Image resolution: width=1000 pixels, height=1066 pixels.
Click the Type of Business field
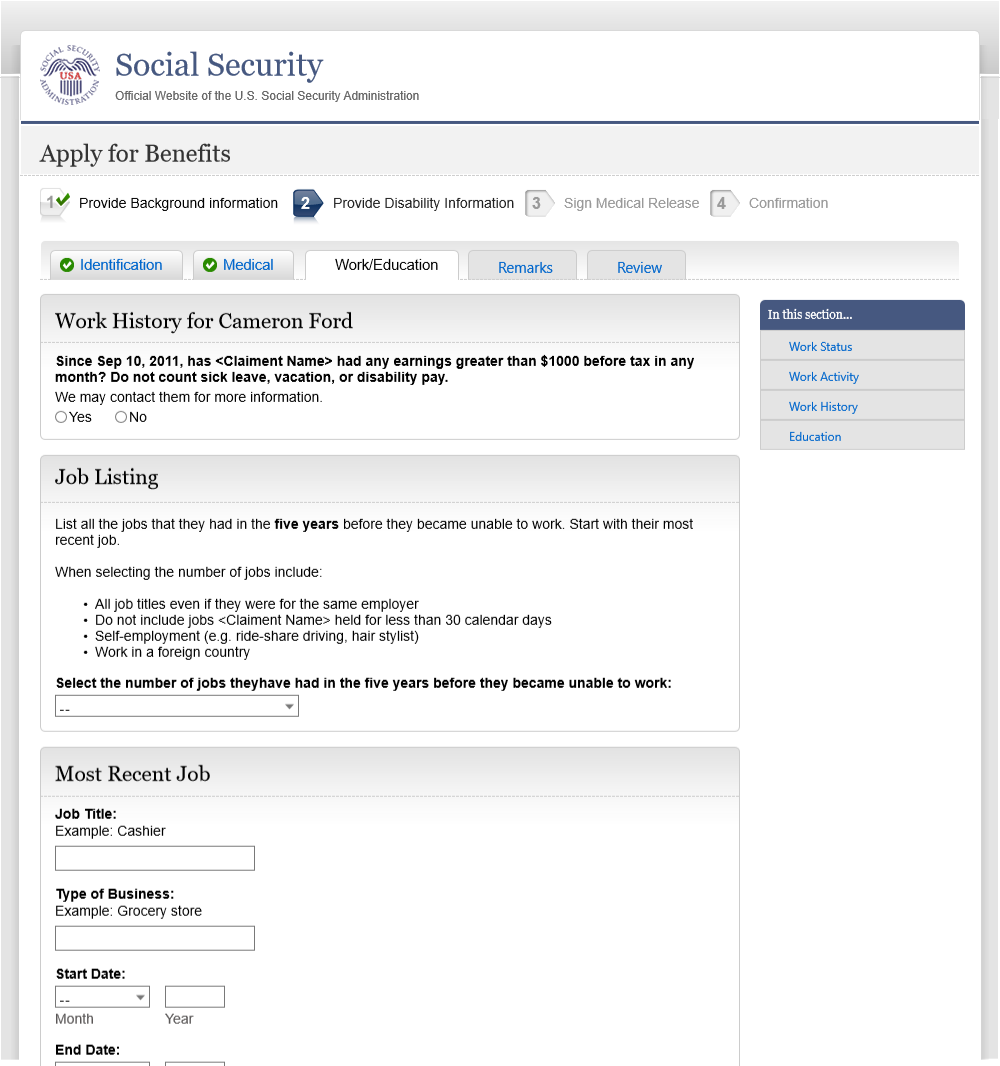coord(155,938)
